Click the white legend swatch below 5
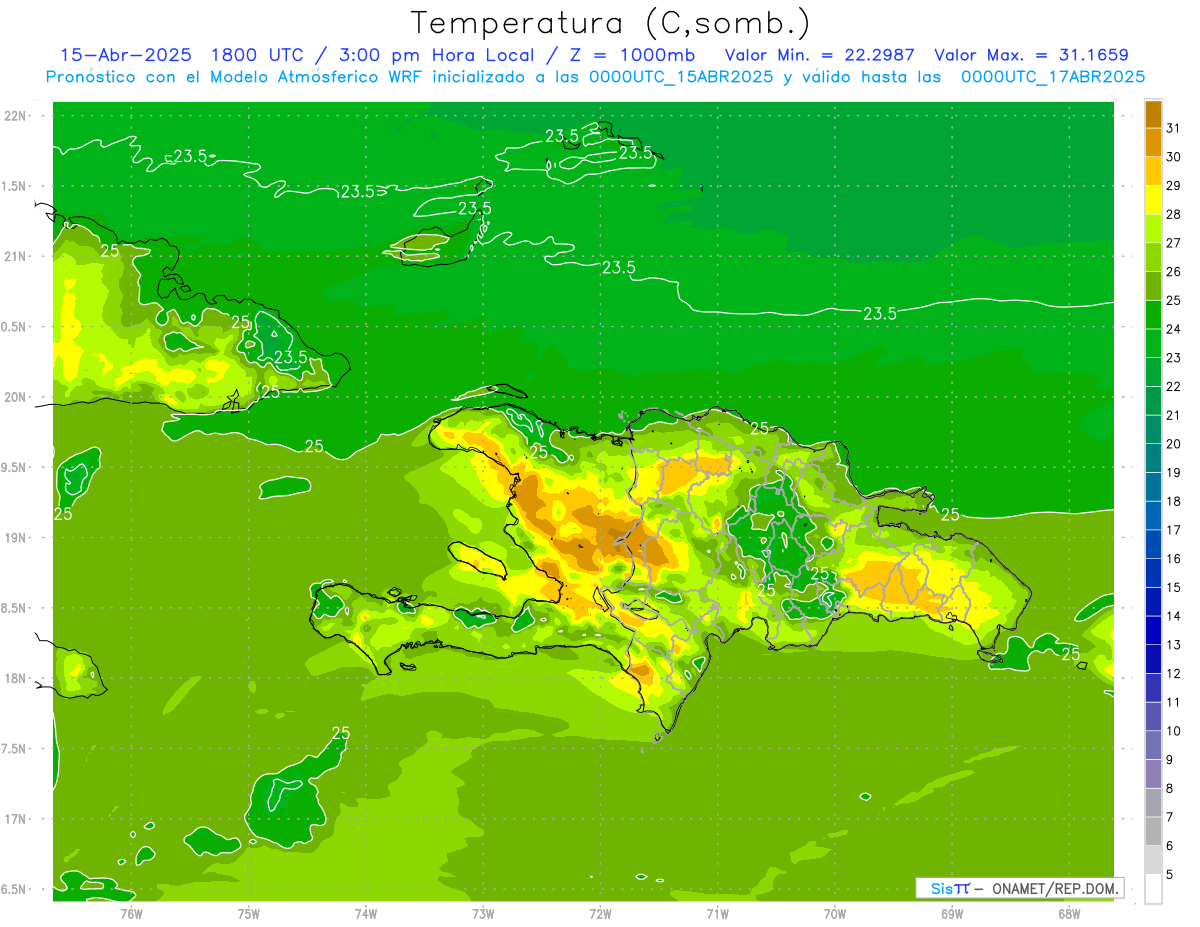The height and width of the screenshot is (927, 1200). tap(1153, 889)
